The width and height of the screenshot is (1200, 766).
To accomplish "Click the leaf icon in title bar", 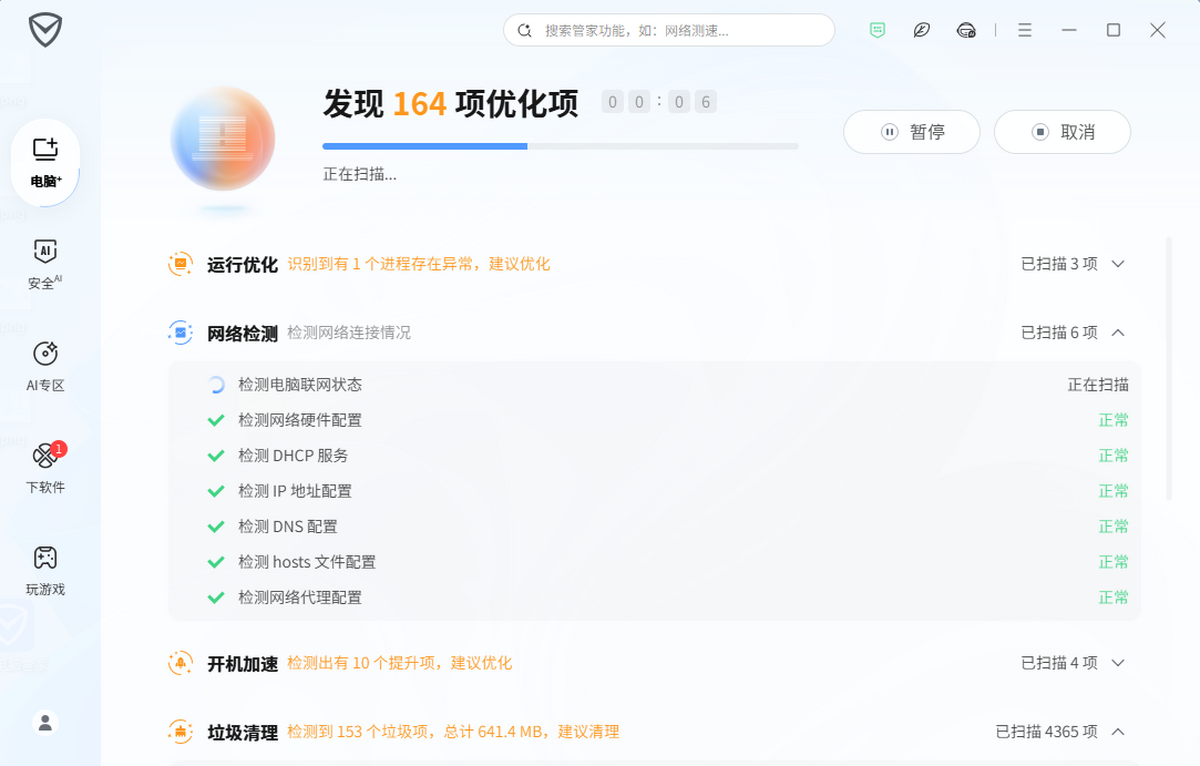I will point(921,30).
